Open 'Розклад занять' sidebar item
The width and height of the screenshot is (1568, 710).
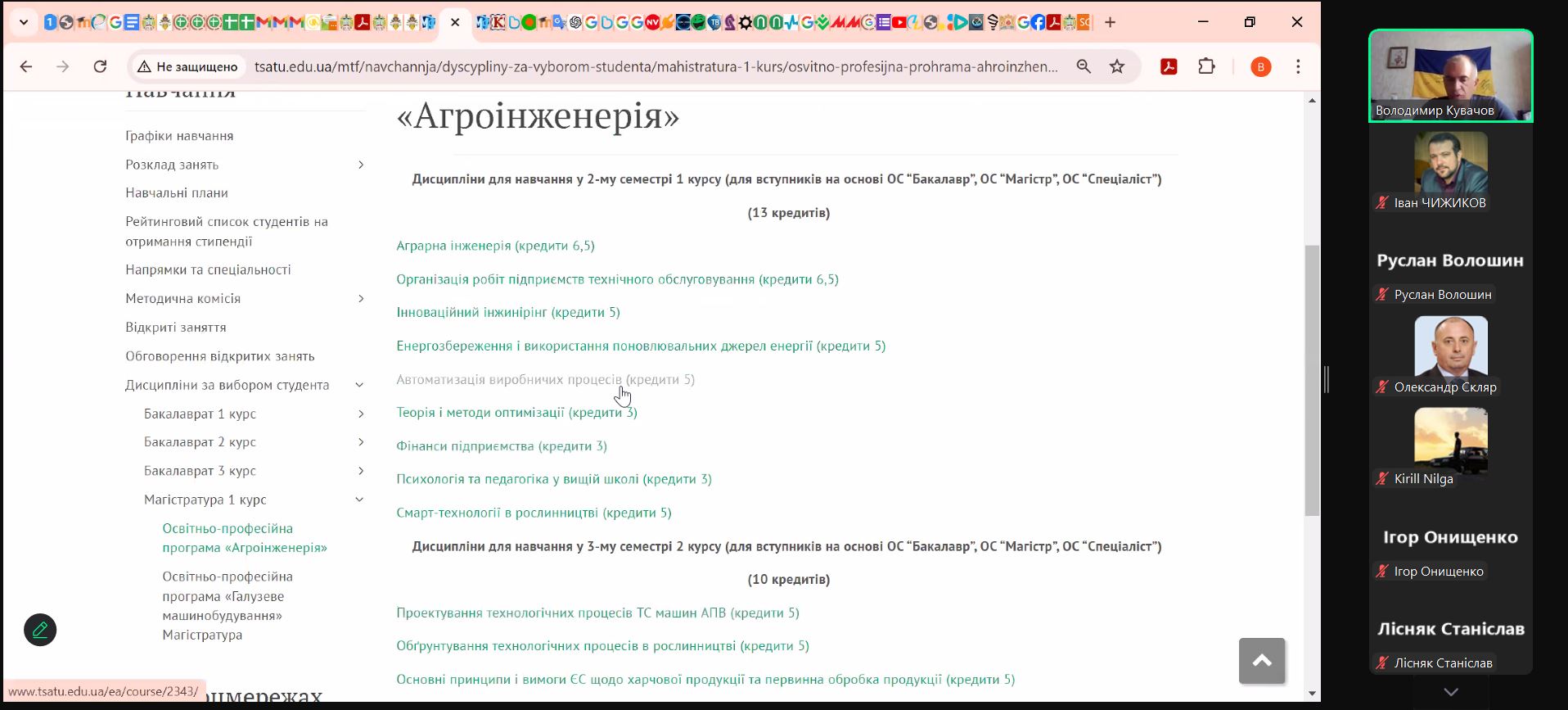point(172,165)
